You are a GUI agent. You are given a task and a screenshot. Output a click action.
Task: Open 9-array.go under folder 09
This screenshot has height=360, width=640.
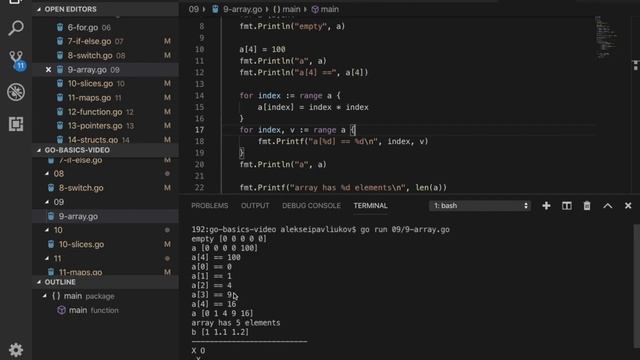click(x=105, y=216)
